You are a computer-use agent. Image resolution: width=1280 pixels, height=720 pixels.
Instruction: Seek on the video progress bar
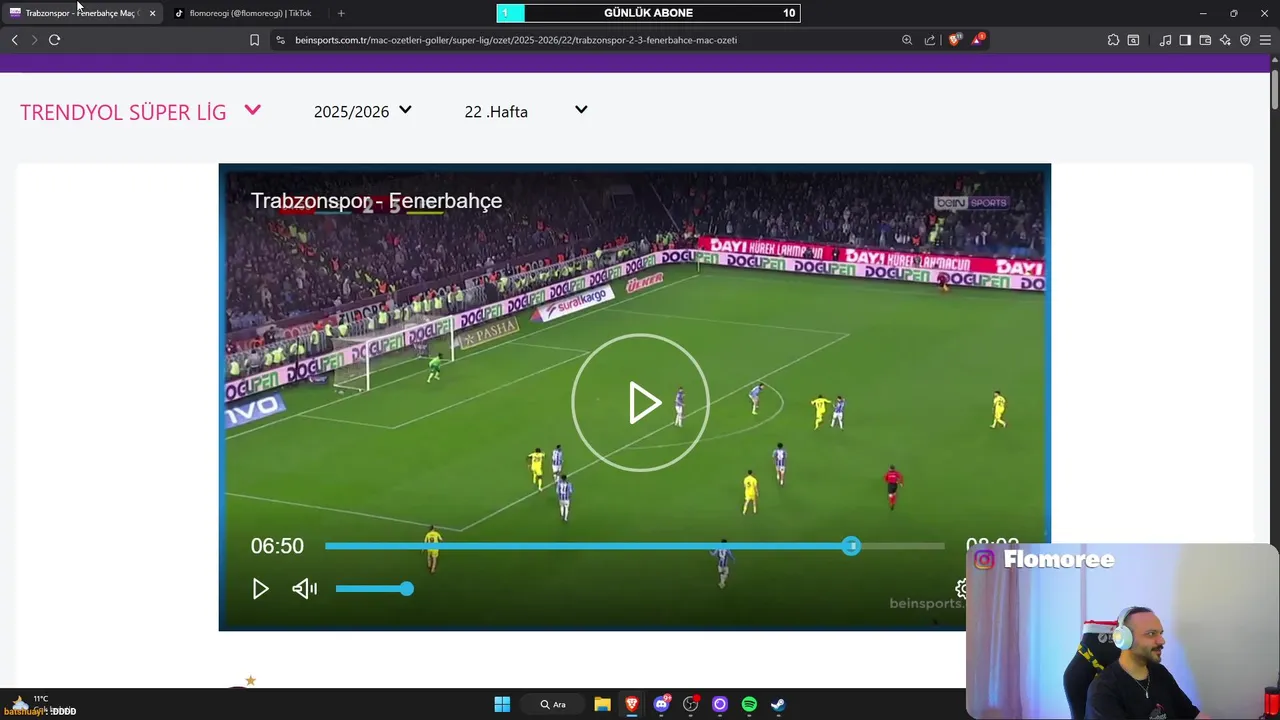(634, 546)
